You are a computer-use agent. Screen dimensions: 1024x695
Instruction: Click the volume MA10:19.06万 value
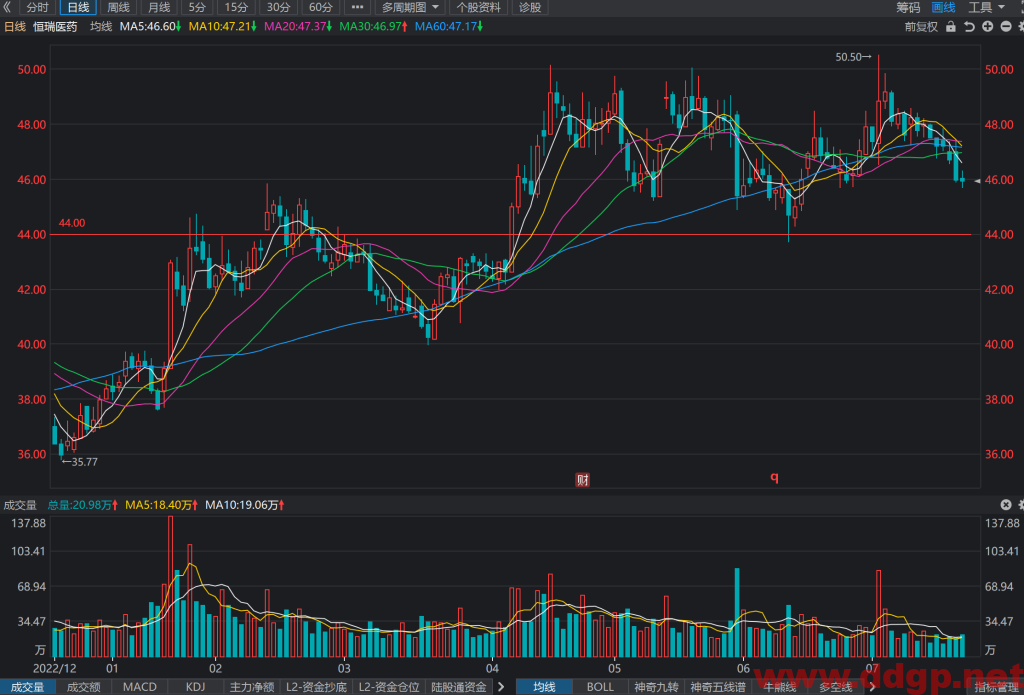[246, 505]
